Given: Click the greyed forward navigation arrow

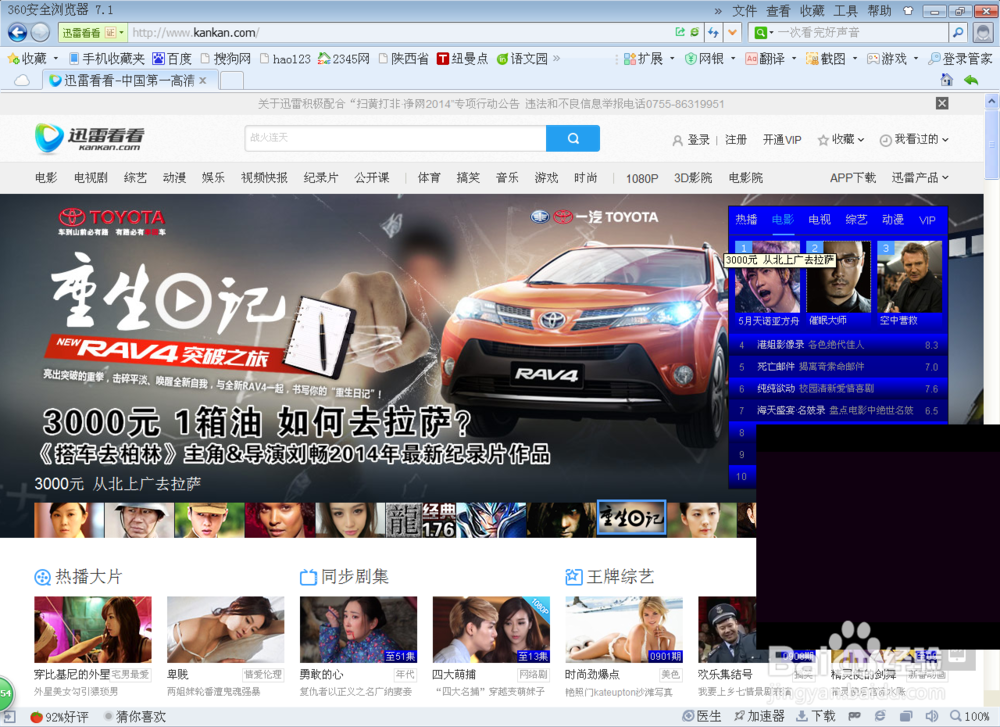Looking at the screenshot, I should pyautogui.click(x=40, y=32).
